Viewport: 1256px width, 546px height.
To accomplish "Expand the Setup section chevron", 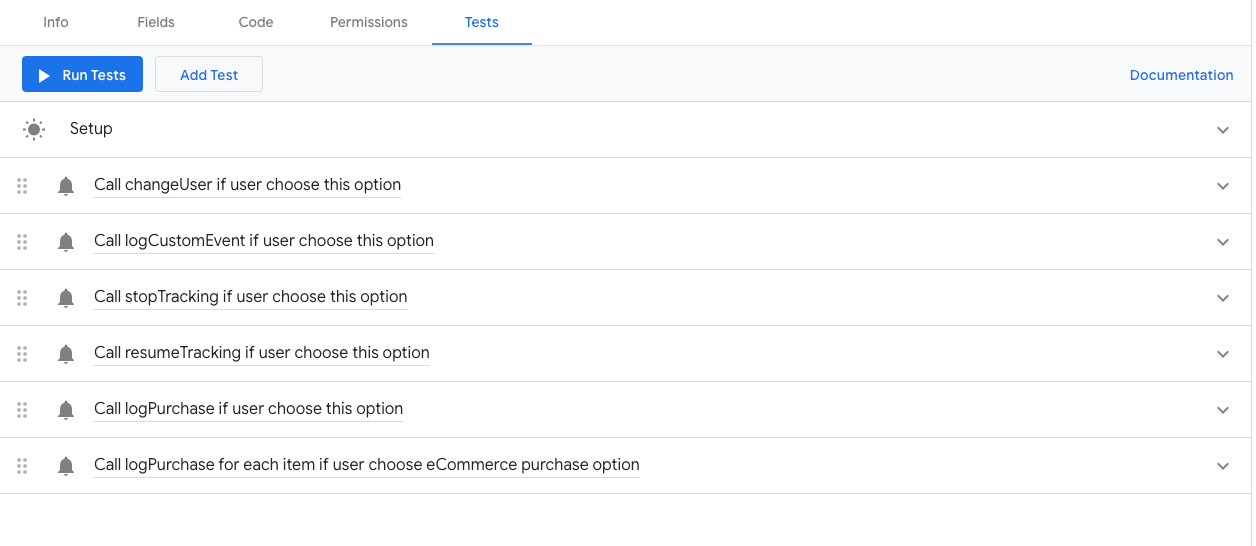I will click(x=1223, y=130).
